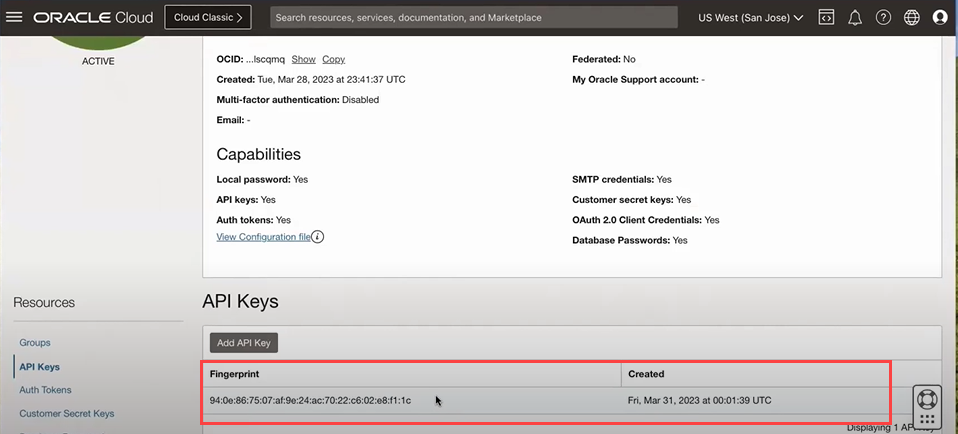This screenshot has height=434, width=958.
Task: Click the Fingerprint column header
Action: (x=235, y=373)
